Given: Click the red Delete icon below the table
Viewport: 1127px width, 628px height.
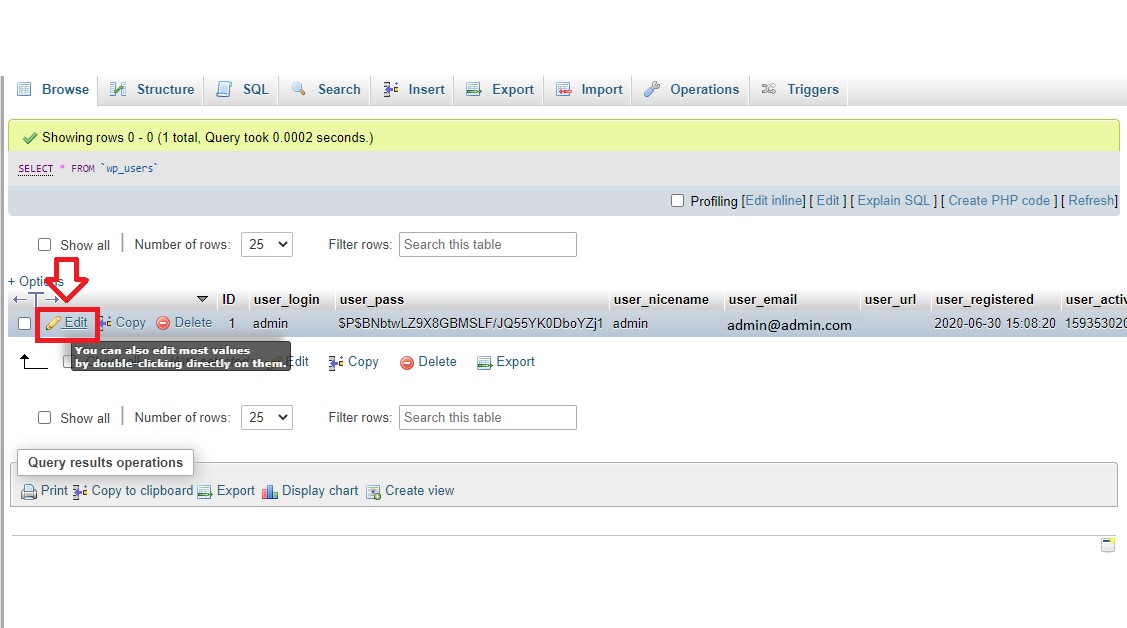Looking at the screenshot, I should [x=407, y=363].
